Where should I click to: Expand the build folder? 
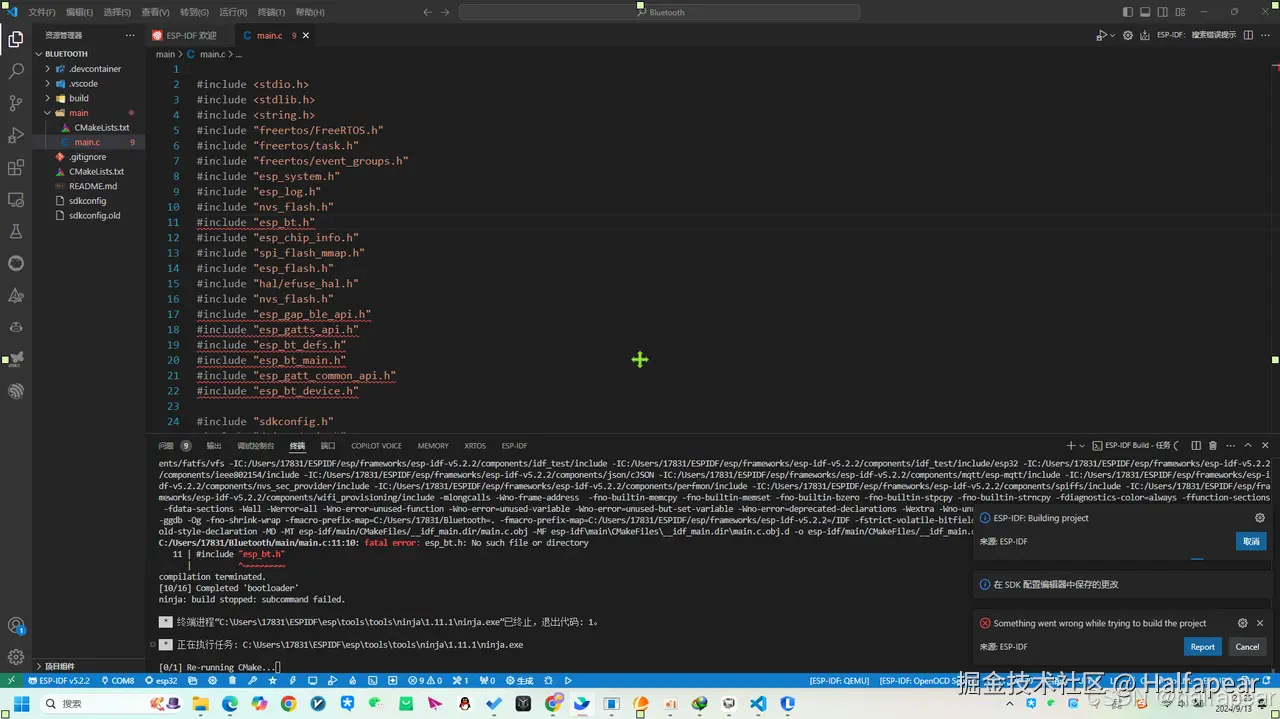[88, 98]
